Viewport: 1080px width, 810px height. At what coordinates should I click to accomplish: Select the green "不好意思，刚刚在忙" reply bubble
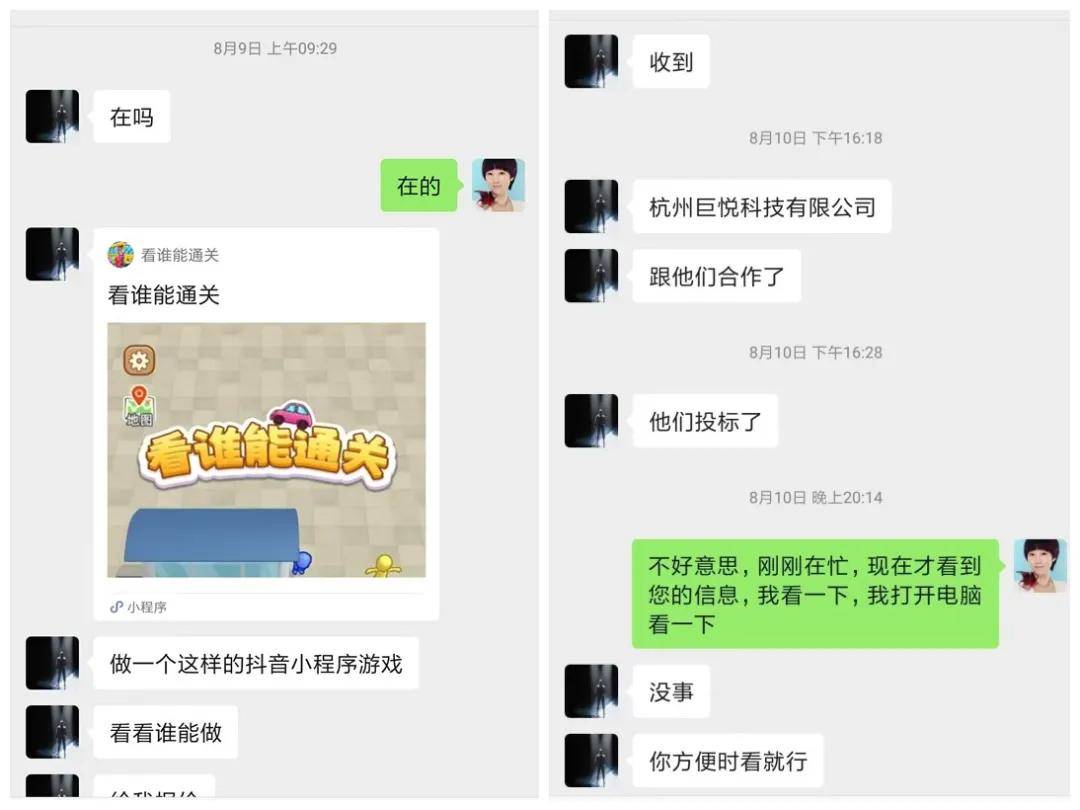tap(816, 594)
